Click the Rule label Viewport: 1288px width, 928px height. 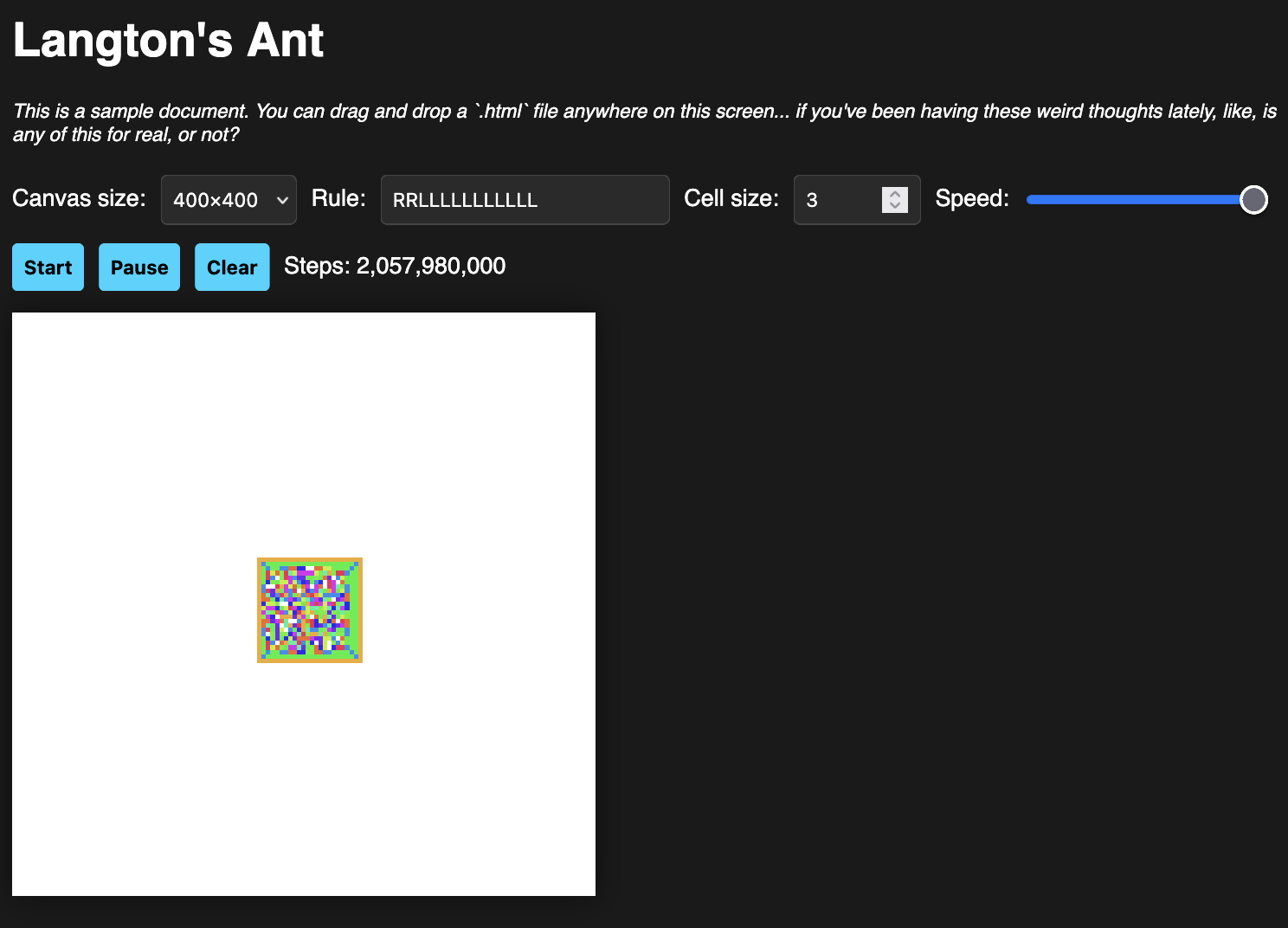[x=338, y=198]
